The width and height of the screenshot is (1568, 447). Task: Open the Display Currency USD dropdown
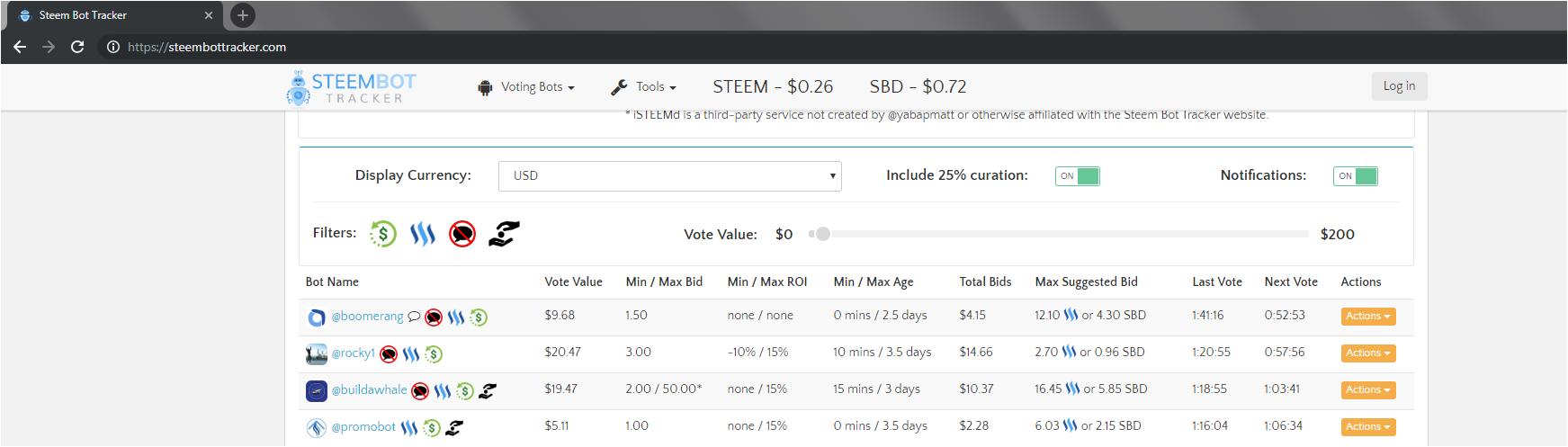pyautogui.click(x=669, y=176)
